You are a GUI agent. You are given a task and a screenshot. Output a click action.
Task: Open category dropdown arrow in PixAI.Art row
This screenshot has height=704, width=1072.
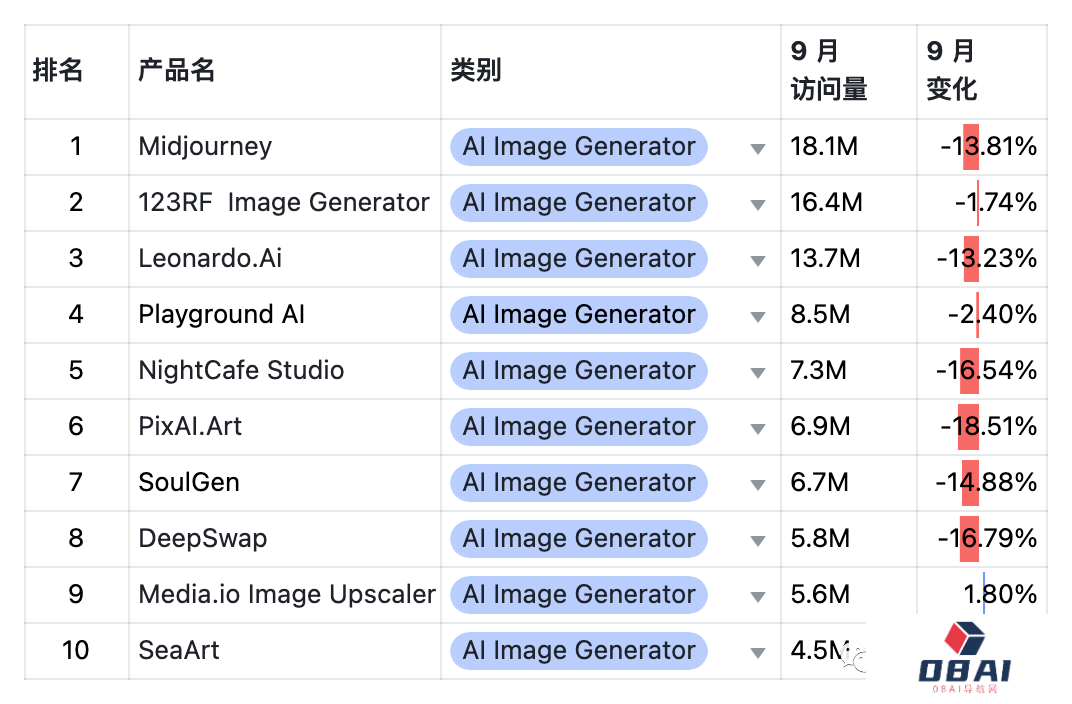[x=757, y=429]
